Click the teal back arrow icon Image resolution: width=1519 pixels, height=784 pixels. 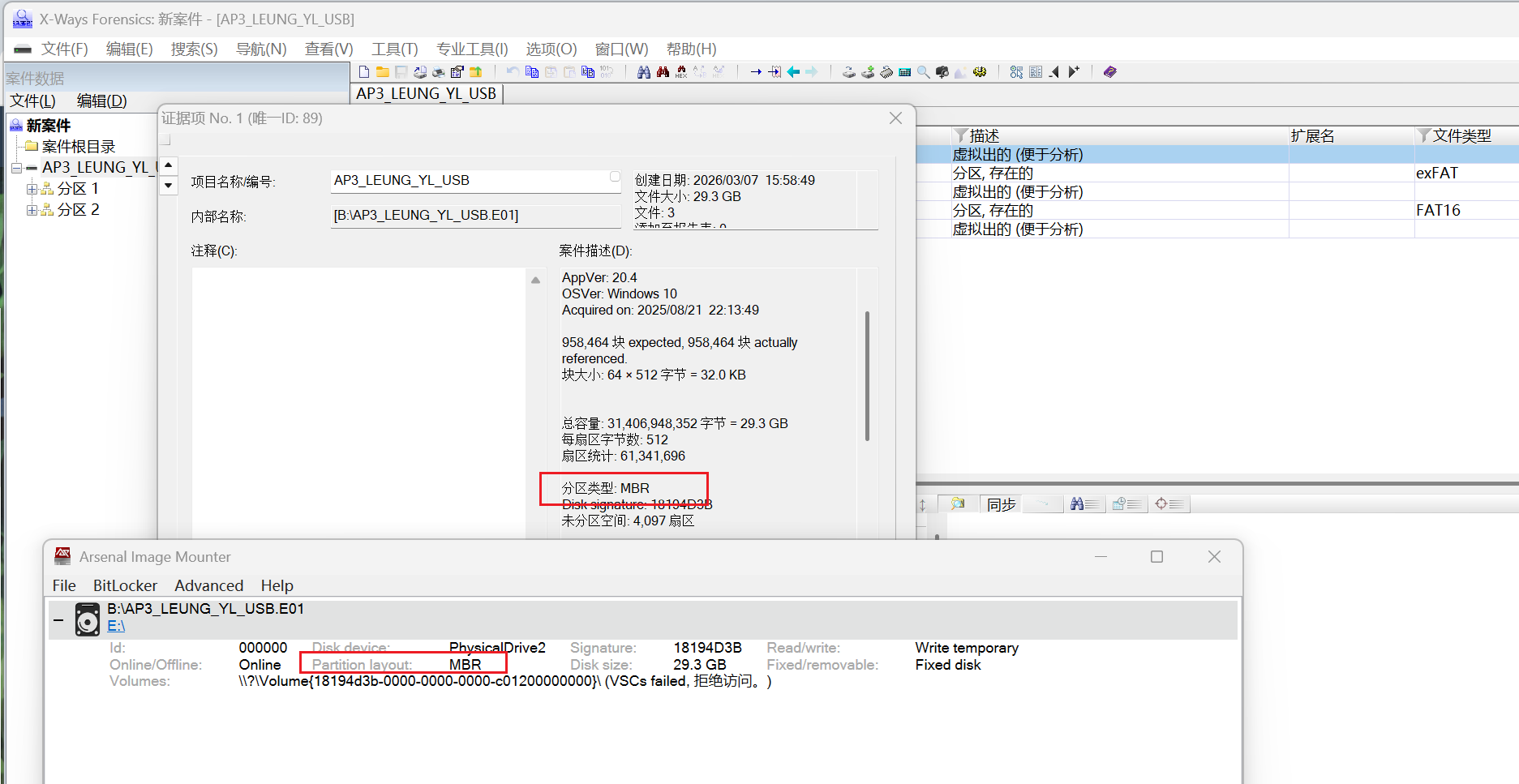(793, 72)
